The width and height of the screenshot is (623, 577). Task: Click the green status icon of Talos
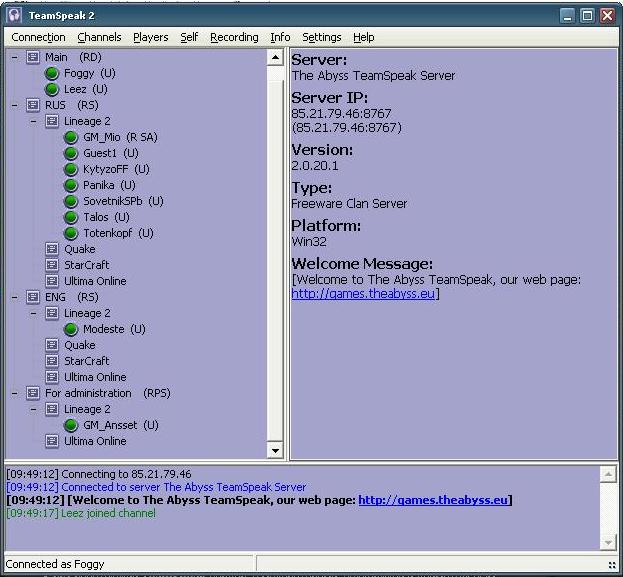71,217
